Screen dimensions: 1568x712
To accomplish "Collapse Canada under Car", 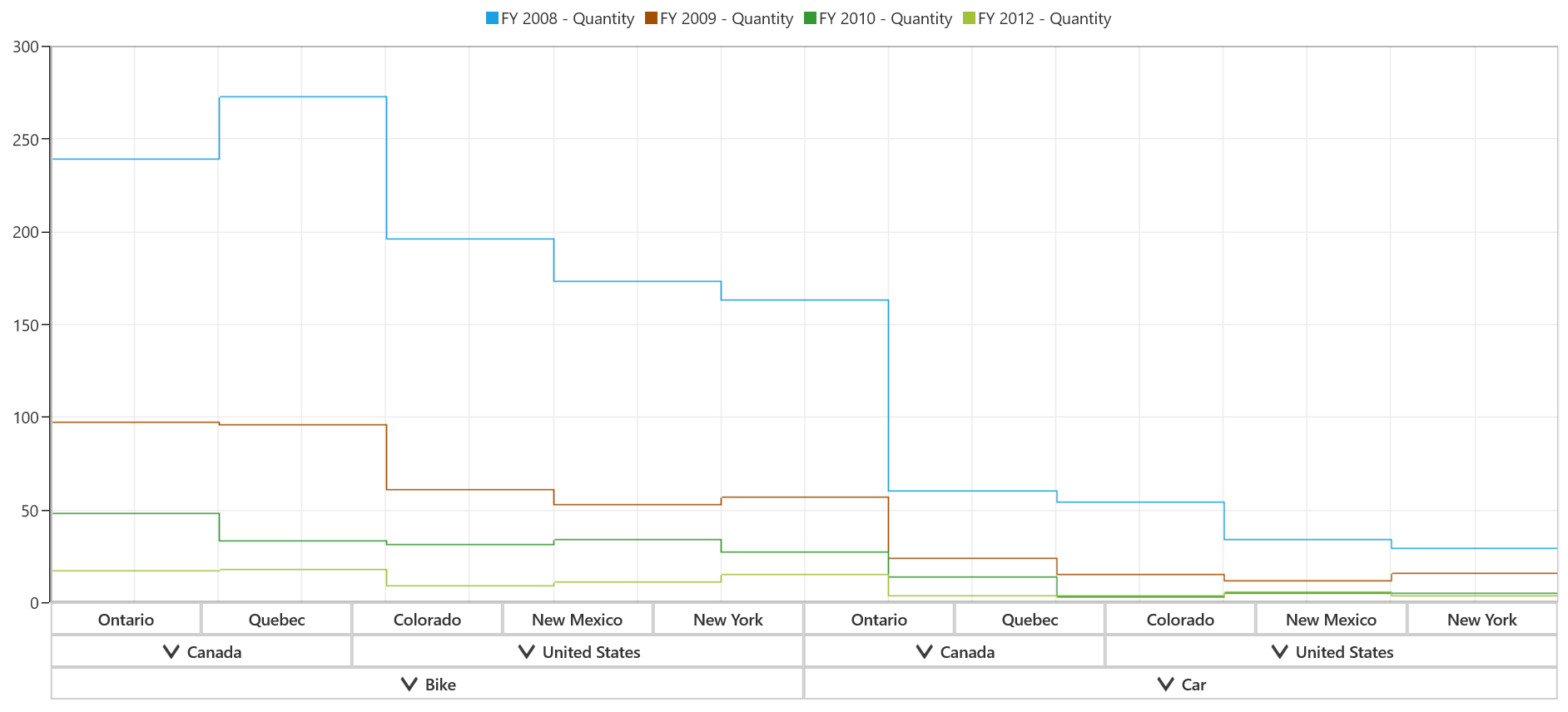I will pyautogui.click(x=925, y=652).
